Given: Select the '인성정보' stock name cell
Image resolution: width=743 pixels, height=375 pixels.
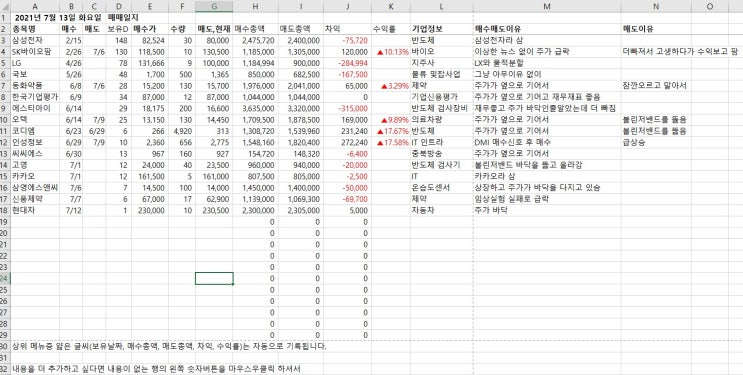Looking at the screenshot, I should coord(35,142).
